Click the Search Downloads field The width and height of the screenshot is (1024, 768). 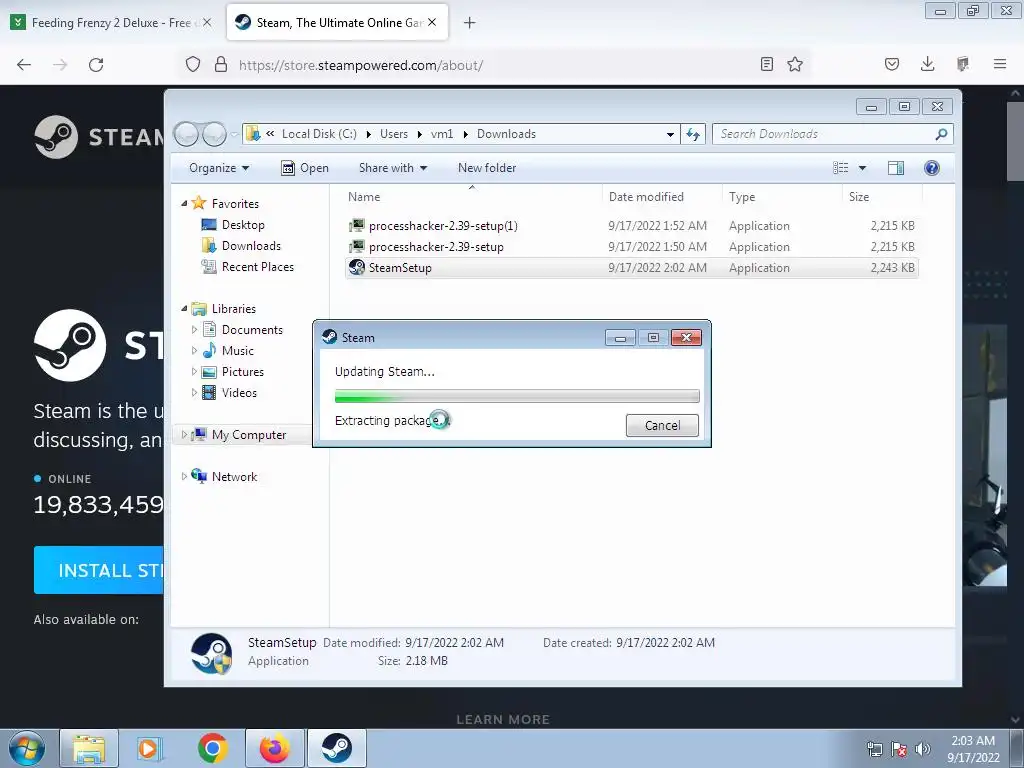[833, 134]
